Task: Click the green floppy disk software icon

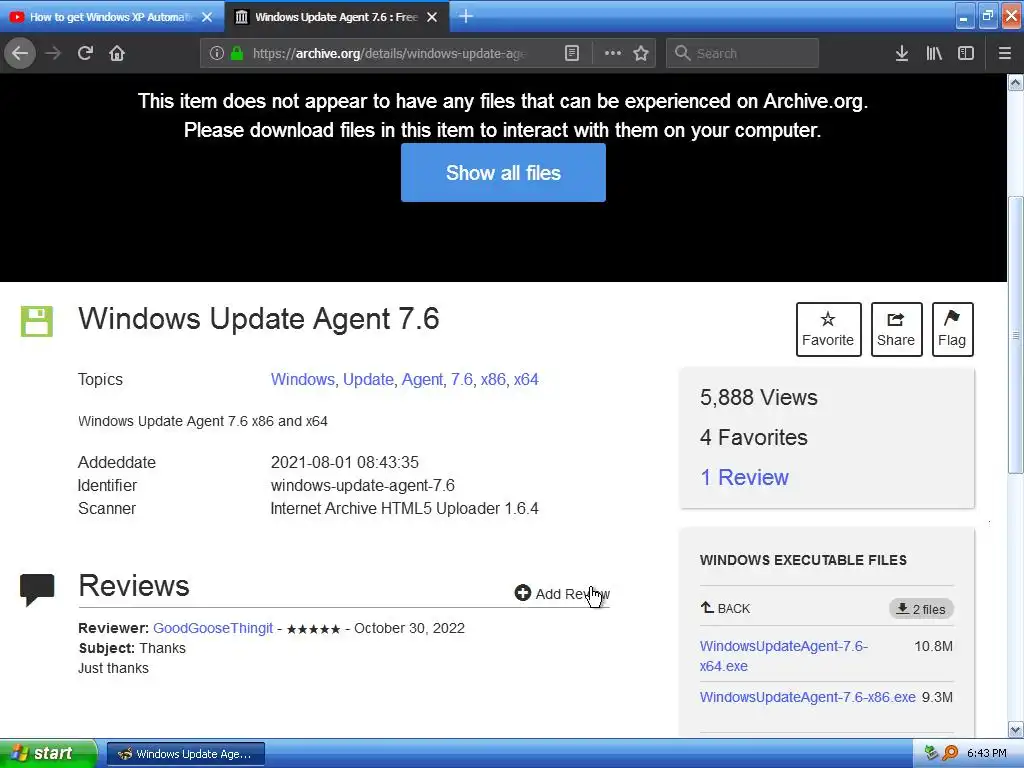Action: (x=37, y=321)
